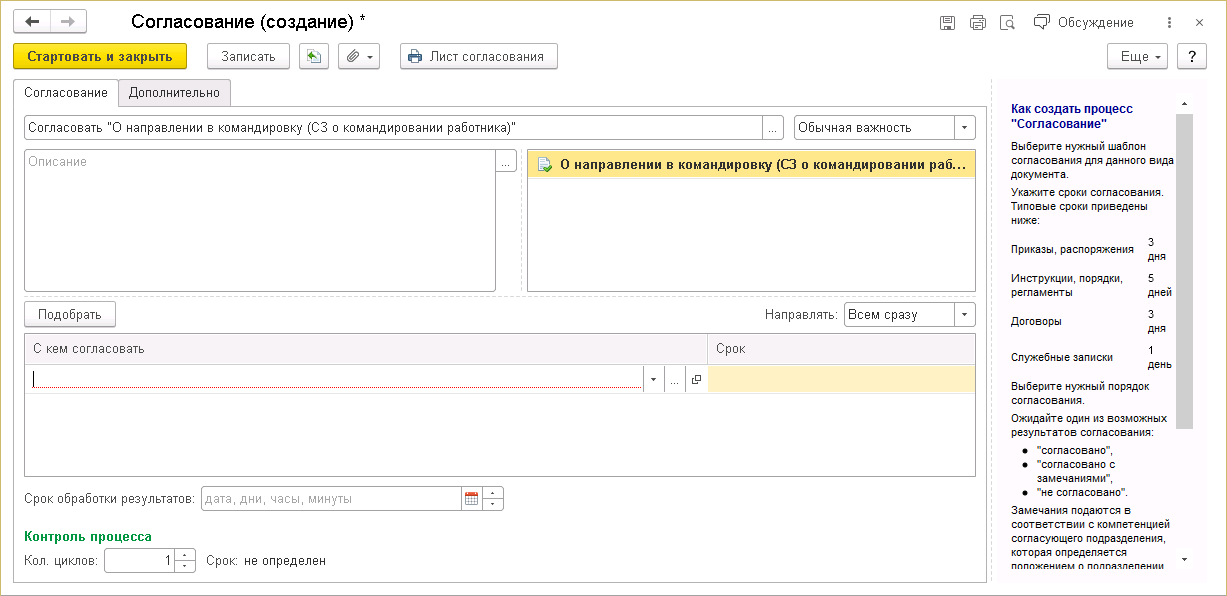Switch to the Дополнительно tab
1227x596 pixels.
tap(174, 93)
